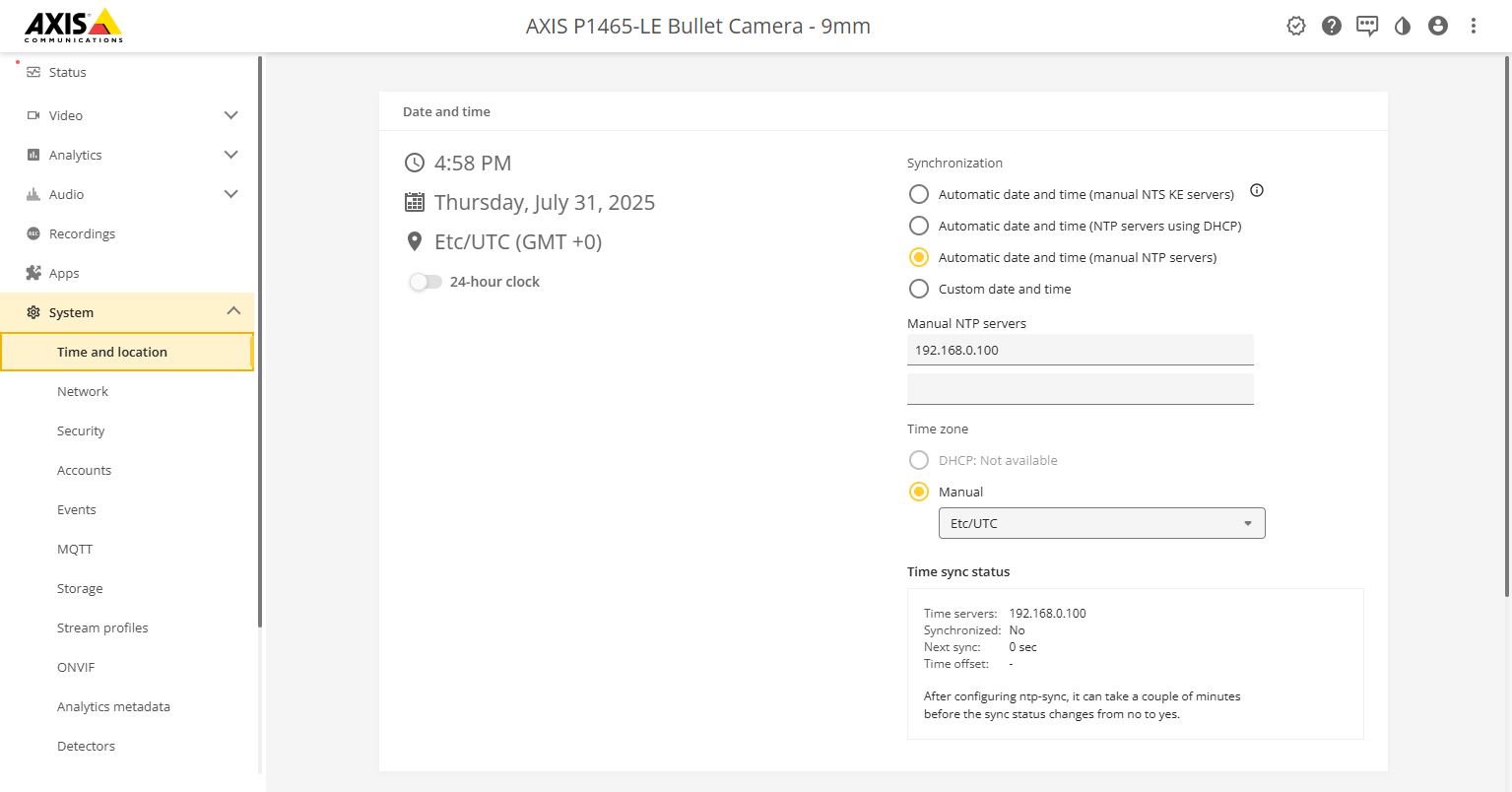Image resolution: width=1512 pixels, height=792 pixels.
Task: Go to the Network settings page
Action: pyautogui.click(x=83, y=391)
